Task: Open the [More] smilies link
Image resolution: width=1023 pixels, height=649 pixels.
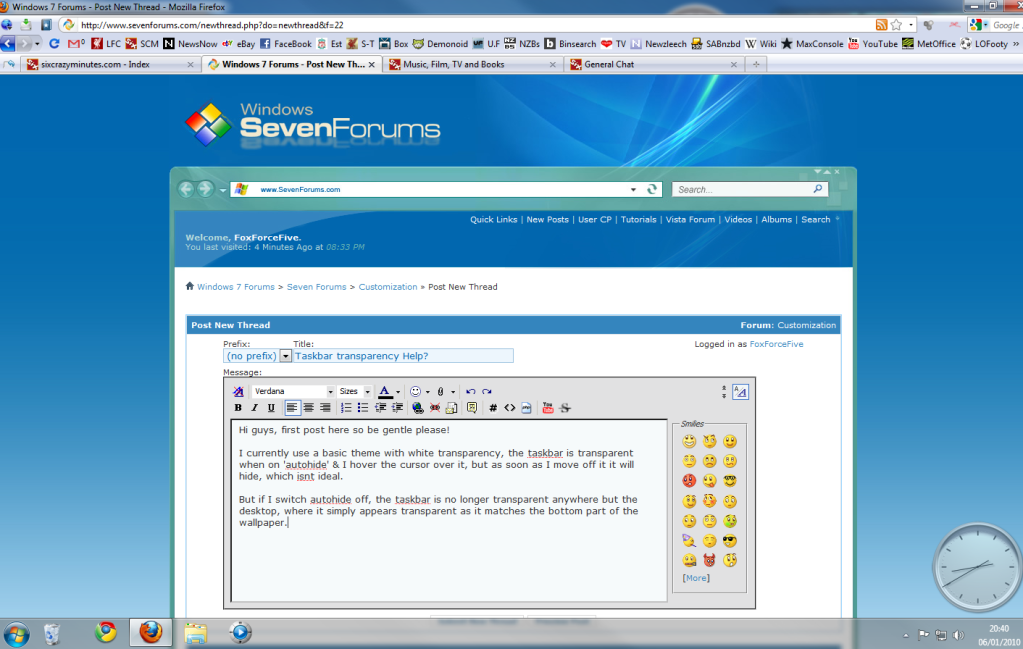Action: click(x=695, y=578)
